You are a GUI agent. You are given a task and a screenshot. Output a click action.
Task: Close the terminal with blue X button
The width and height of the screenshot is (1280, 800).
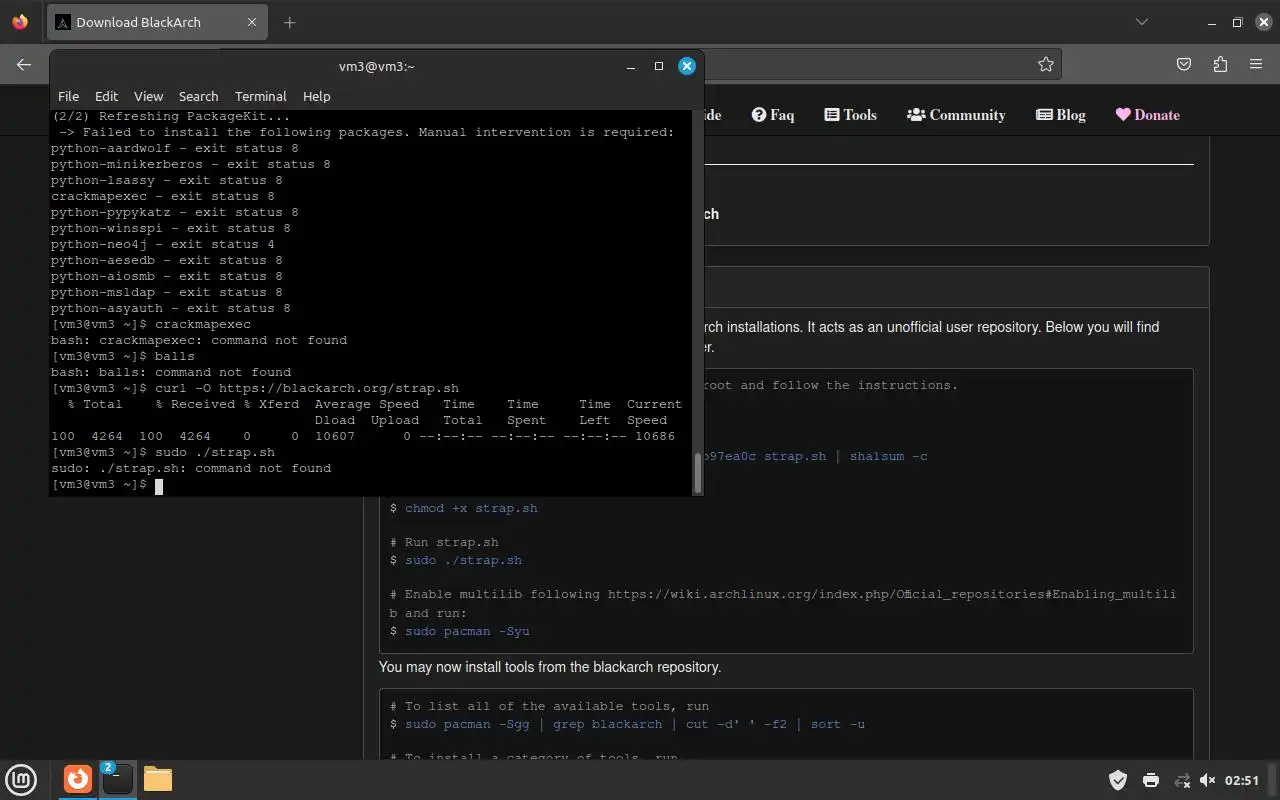(x=687, y=66)
